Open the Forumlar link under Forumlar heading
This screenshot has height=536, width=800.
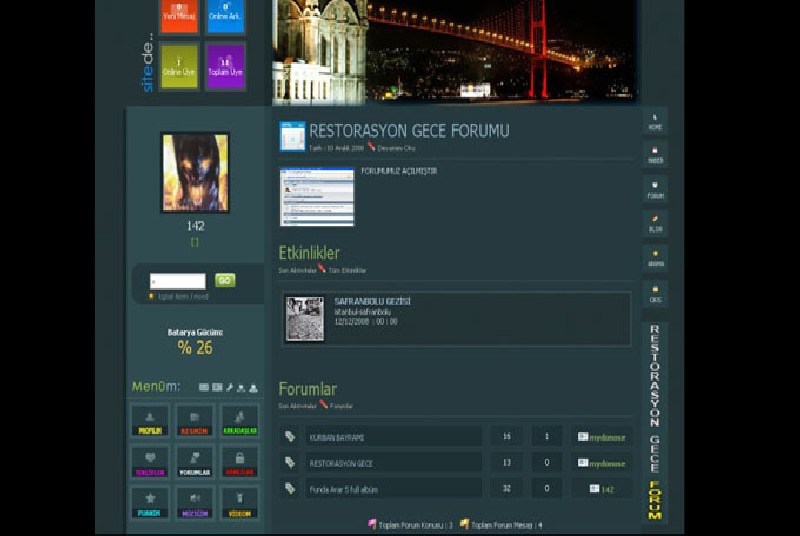[341, 406]
